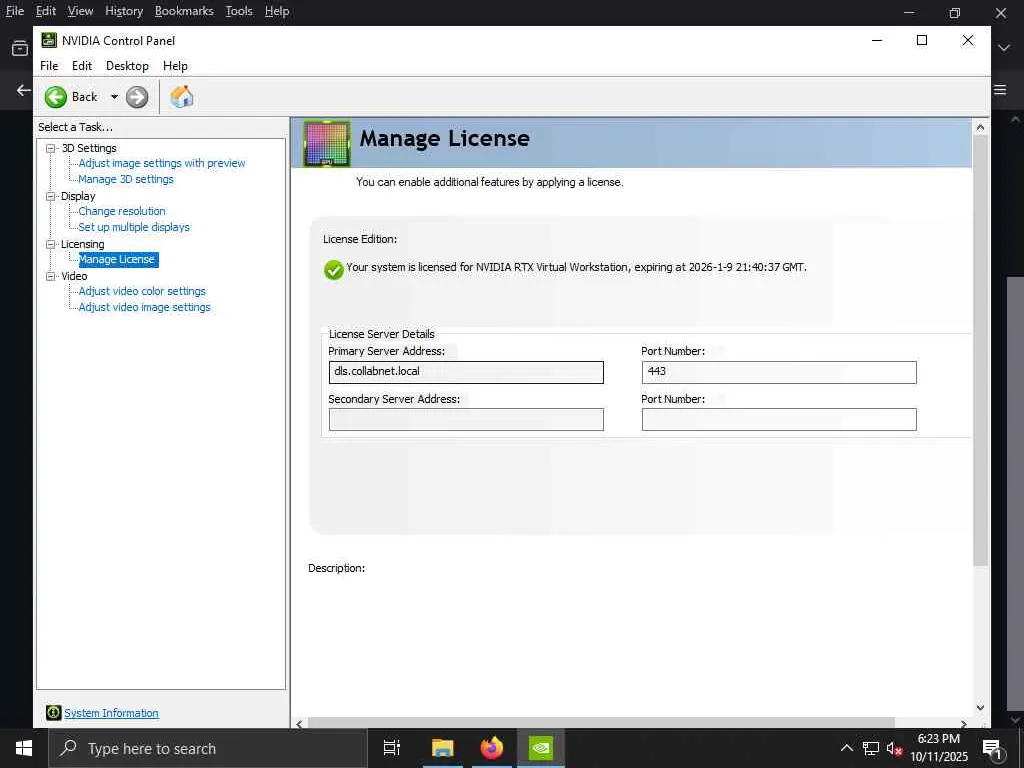The width and height of the screenshot is (1024, 768).
Task: Collapse the Display tree node
Action: [51, 196]
